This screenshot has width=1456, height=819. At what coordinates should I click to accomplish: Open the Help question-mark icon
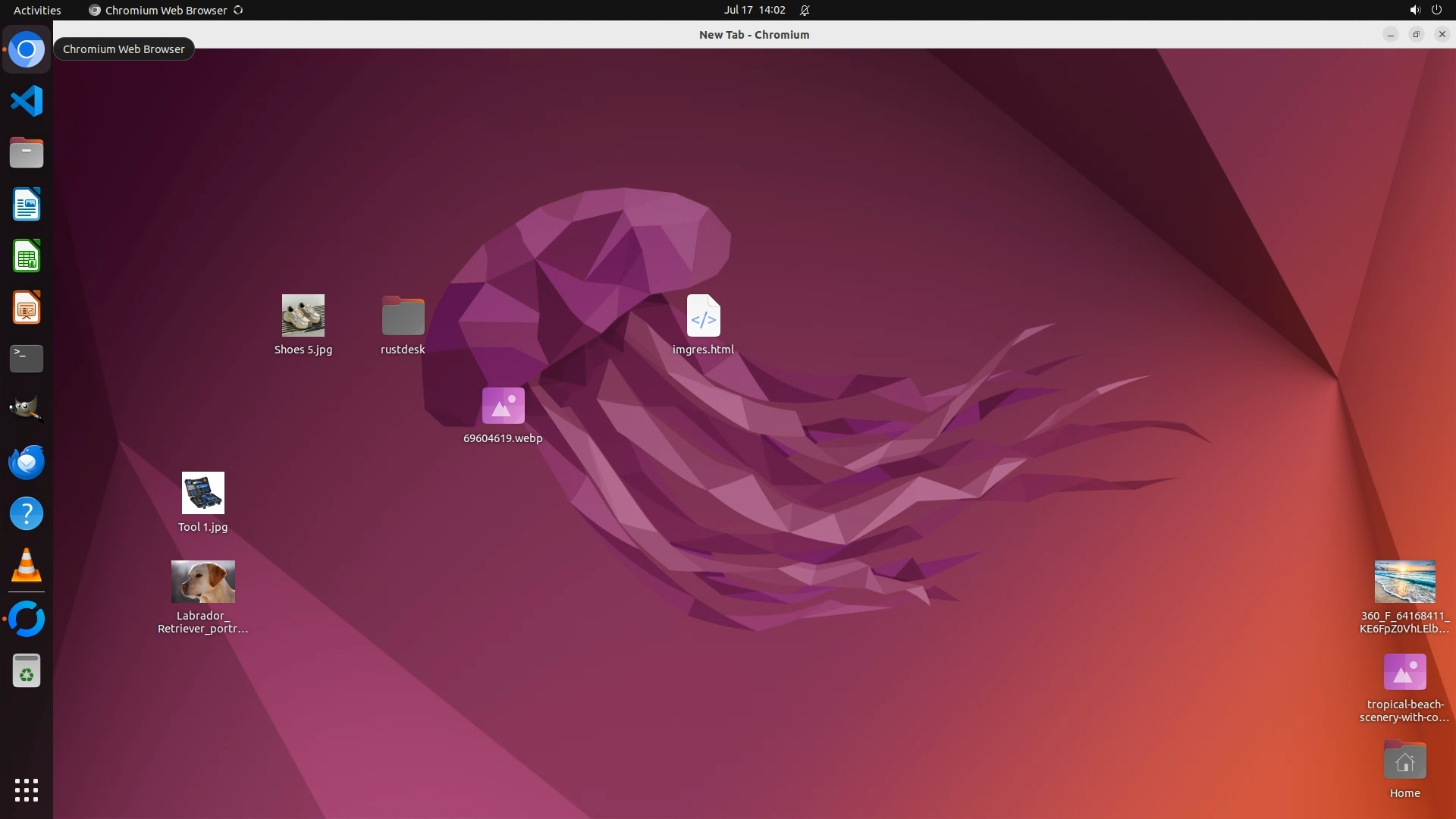tap(27, 514)
